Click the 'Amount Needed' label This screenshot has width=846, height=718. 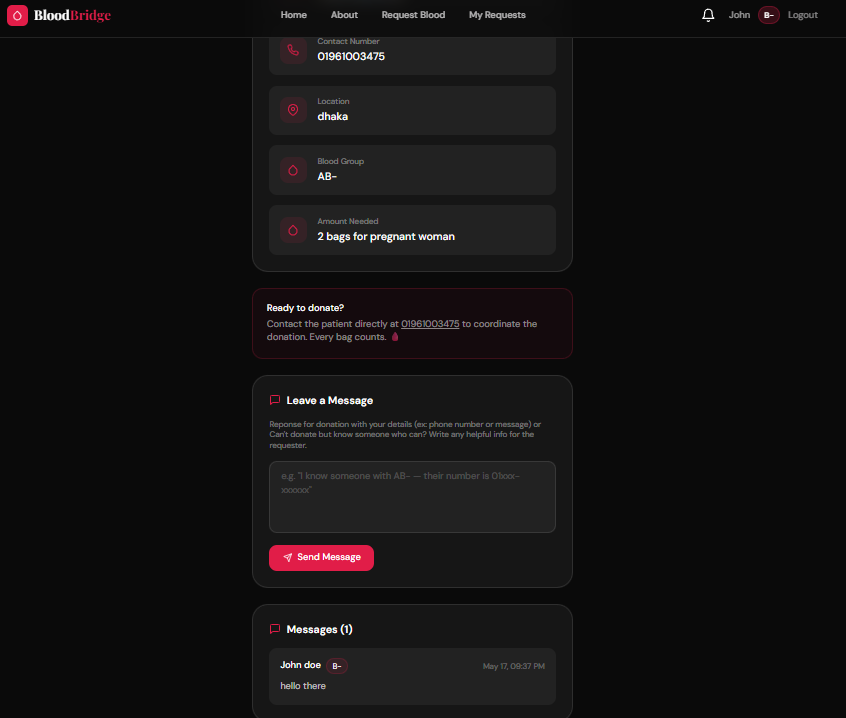(347, 221)
